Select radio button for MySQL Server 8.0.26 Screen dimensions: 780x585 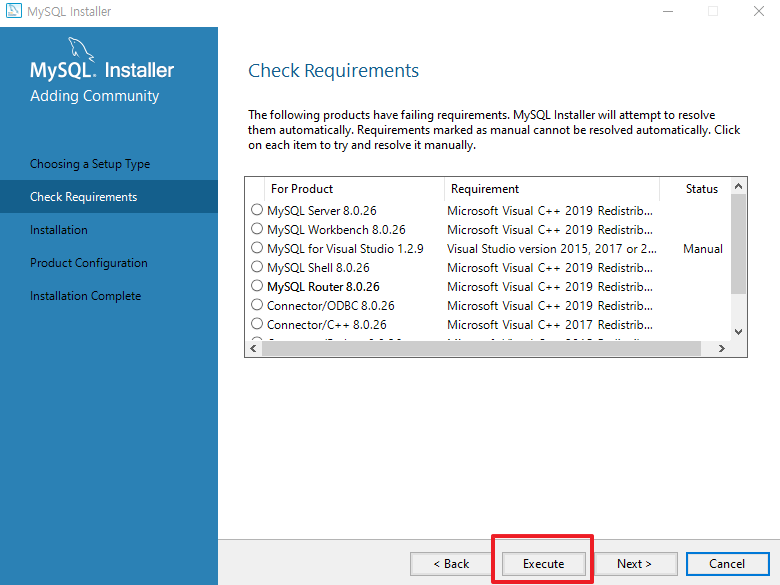point(257,209)
